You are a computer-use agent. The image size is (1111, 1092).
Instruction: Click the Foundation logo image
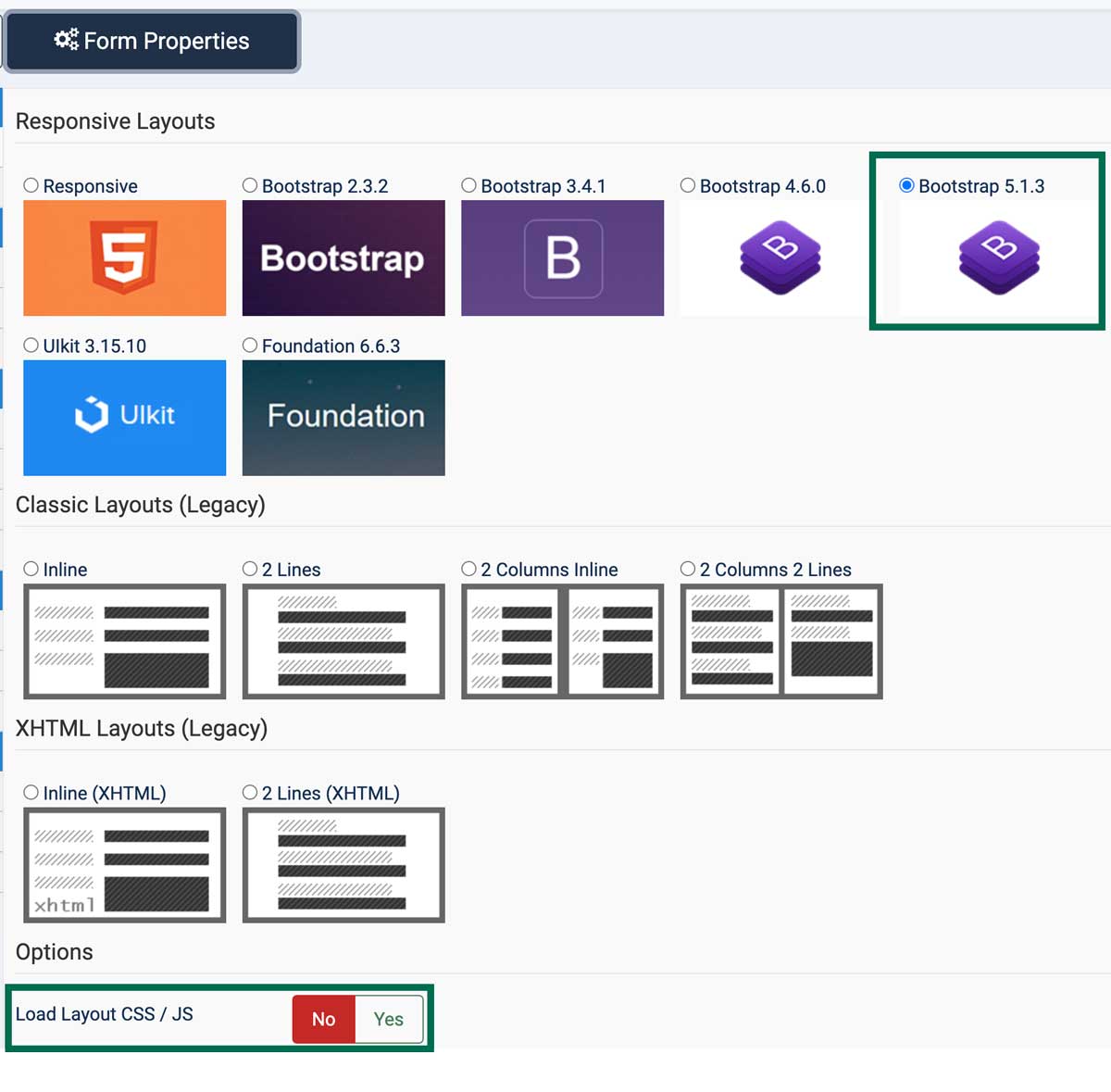coord(343,417)
